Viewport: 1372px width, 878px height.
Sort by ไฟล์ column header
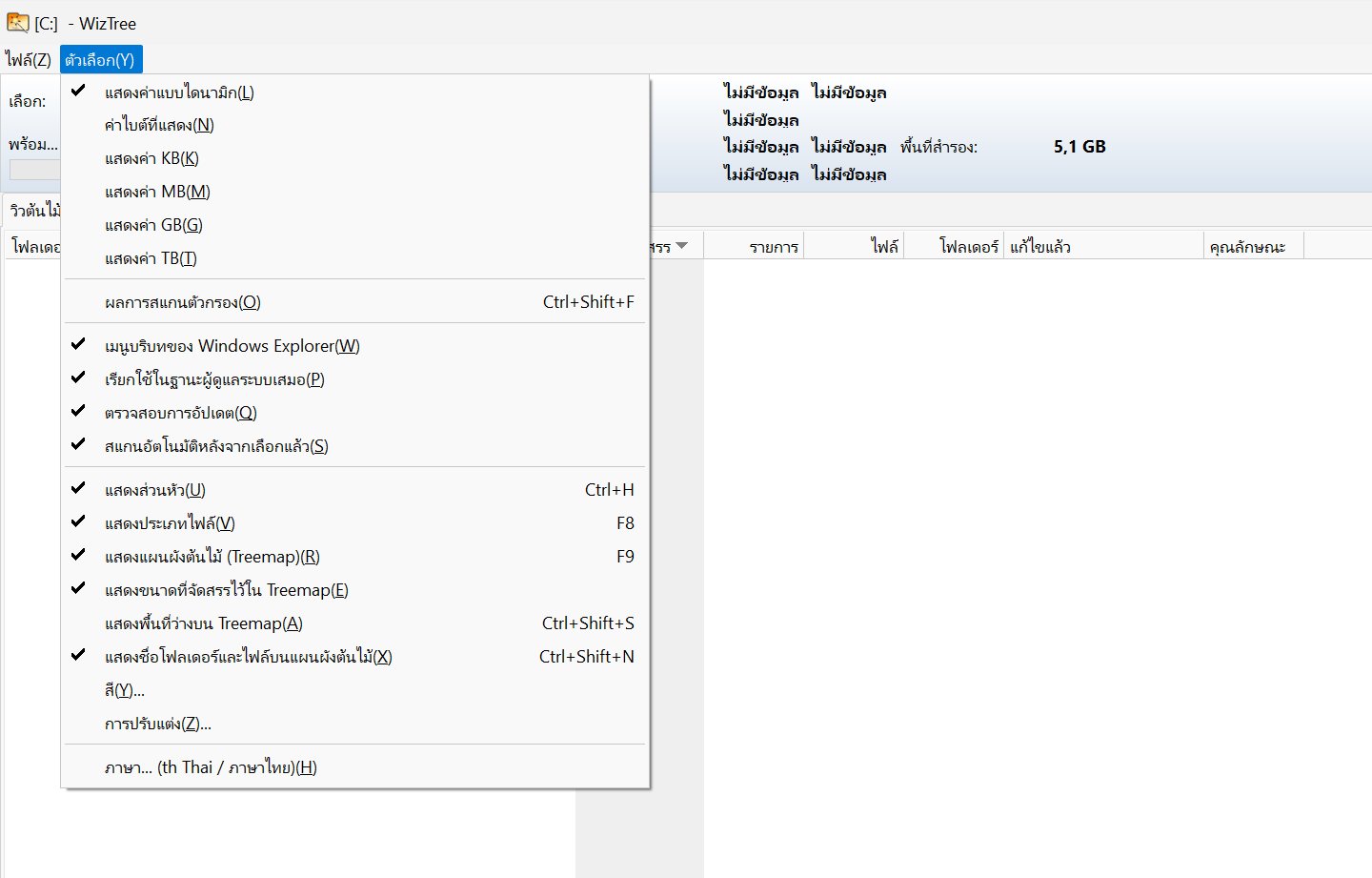tap(855, 247)
